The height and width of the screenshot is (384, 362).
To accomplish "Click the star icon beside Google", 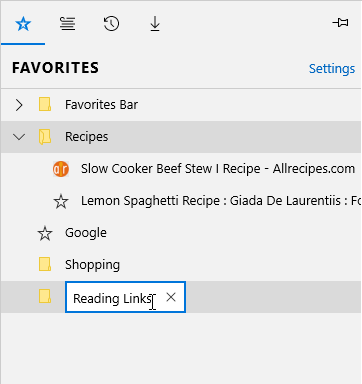I will [x=45, y=233].
